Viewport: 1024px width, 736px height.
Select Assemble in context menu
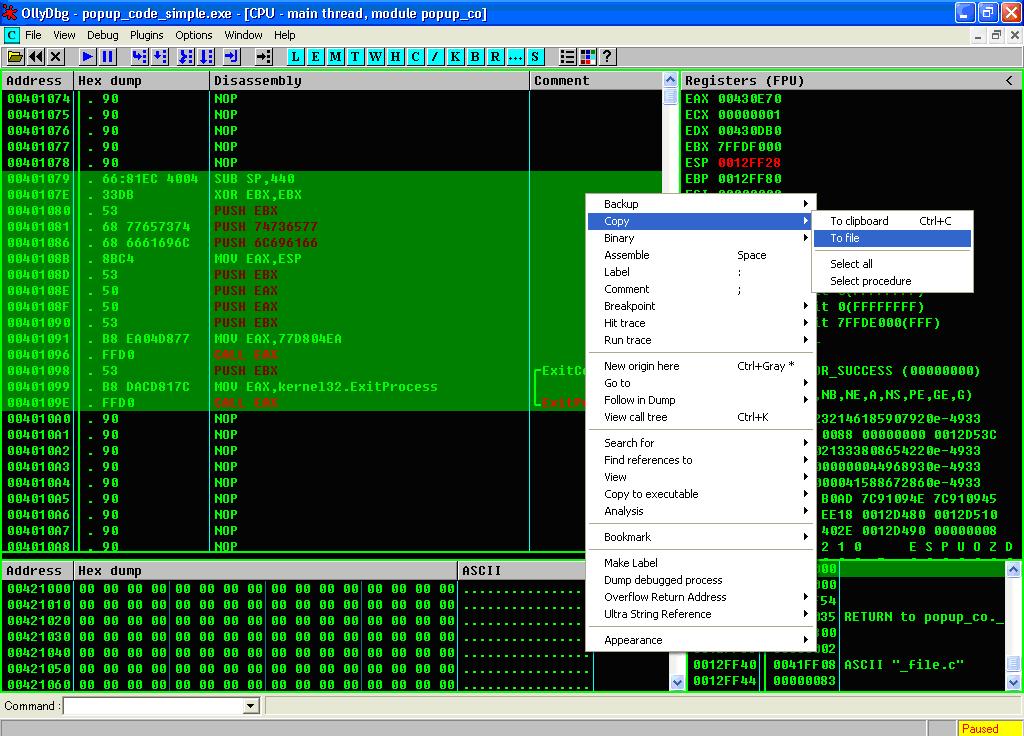pyautogui.click(x=700, y=255)
